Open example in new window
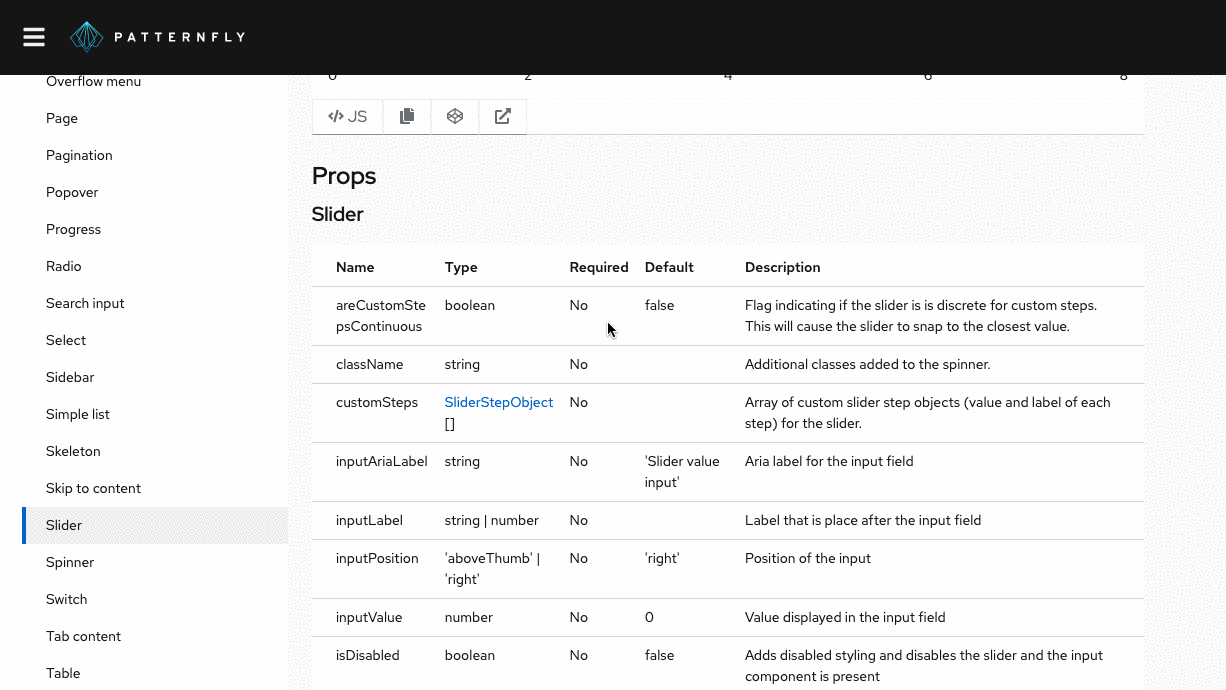The width and height of the screenshot is (1226, 690). [x=503, y=117]
